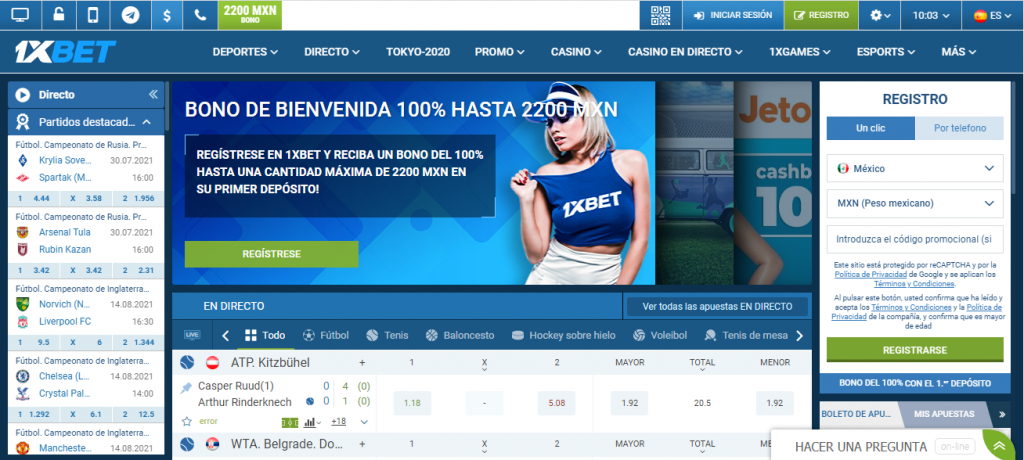The height and width of the screenshot is (460, 1024).
Task: Click the REGÍSTRESE banner button
Action: [271, 254]
